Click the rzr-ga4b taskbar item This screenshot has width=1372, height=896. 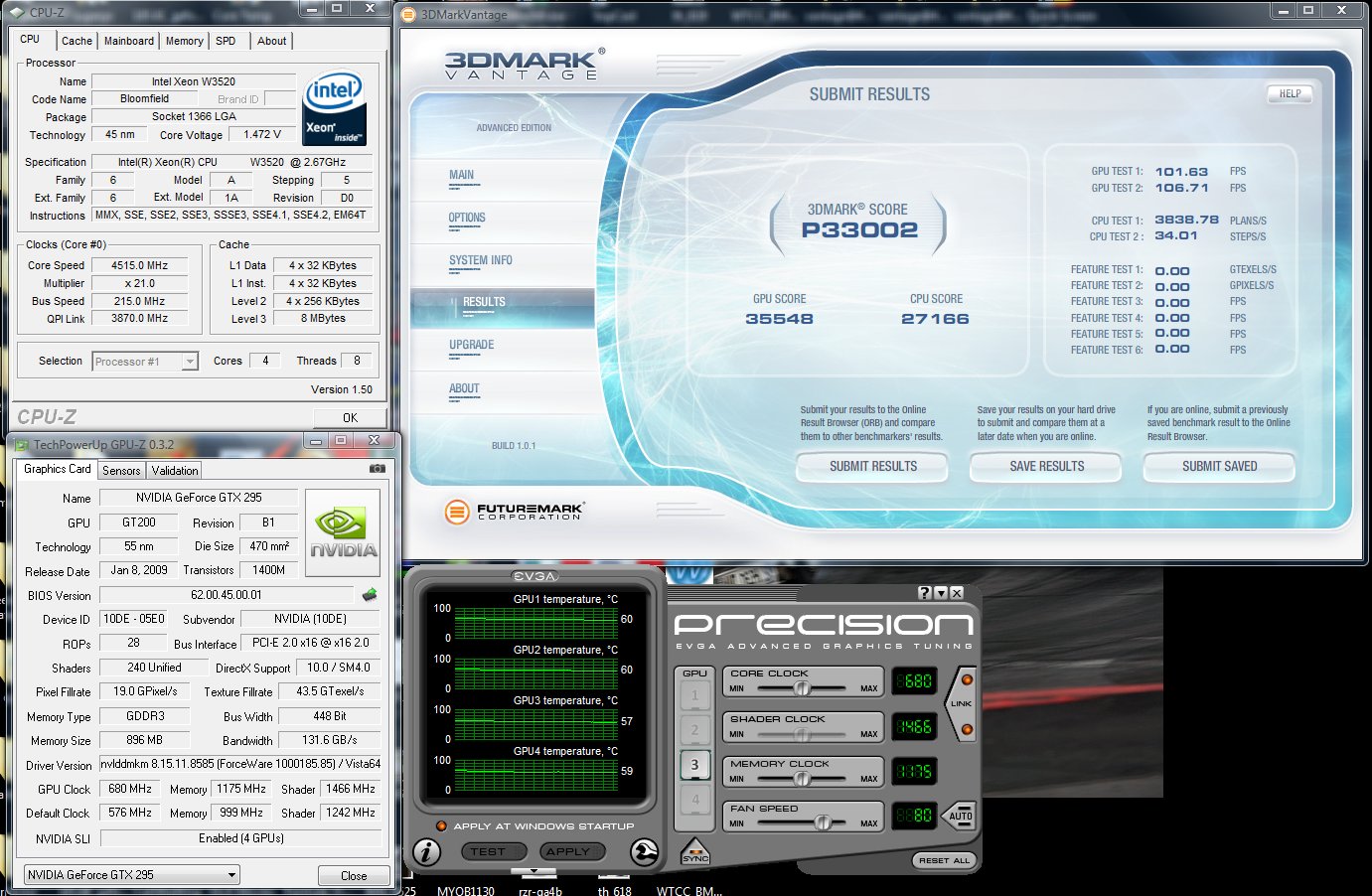point(539,890)
